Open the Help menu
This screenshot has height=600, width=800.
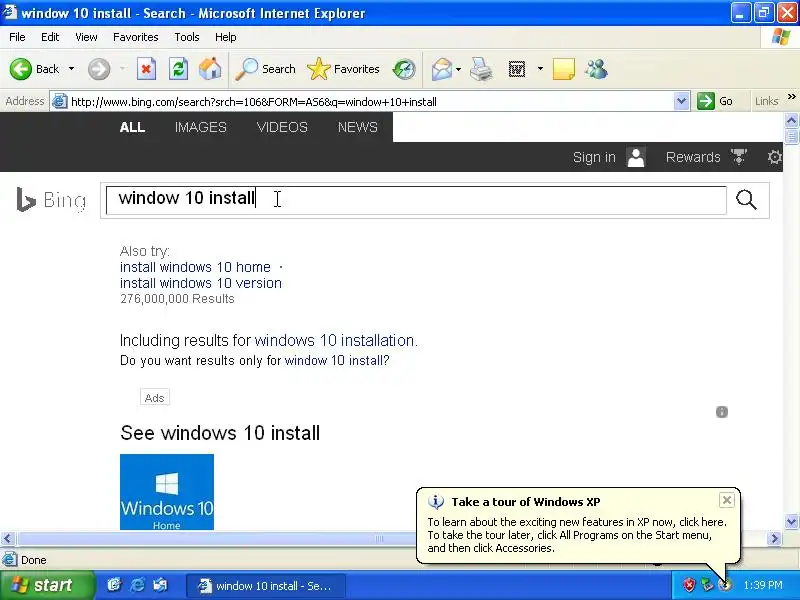(x=226, y=37)
